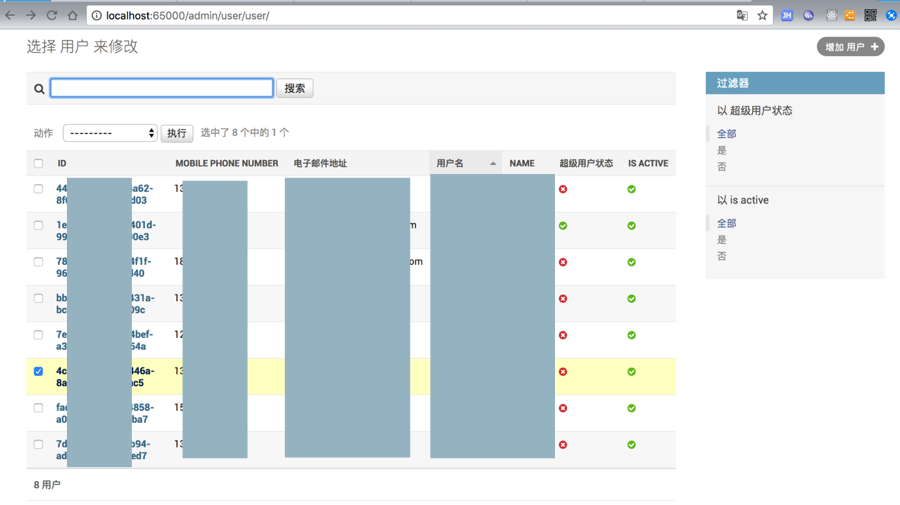Open the browser home page icon
The width and height of the screenshot is (900, 505).
click(72, 15)
